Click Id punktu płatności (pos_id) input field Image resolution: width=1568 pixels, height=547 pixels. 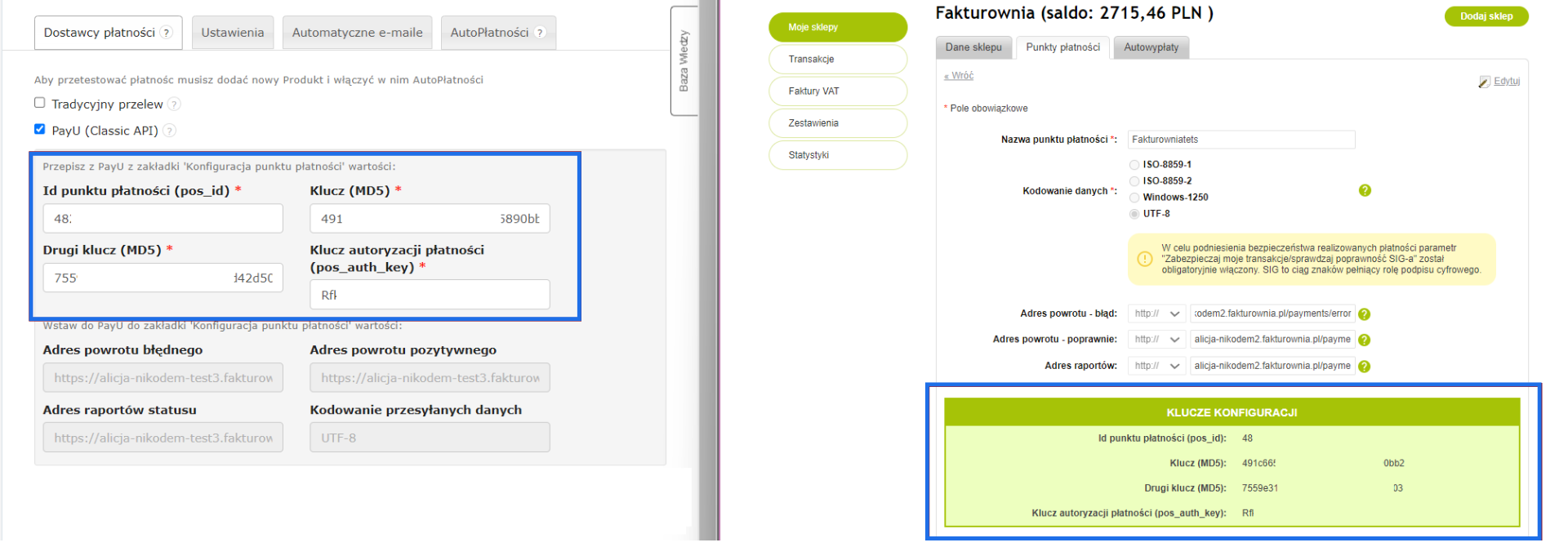click(163, 219)
